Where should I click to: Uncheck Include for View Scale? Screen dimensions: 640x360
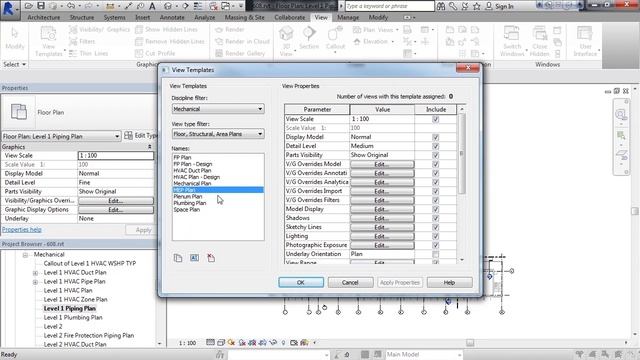tap(436, 119)
